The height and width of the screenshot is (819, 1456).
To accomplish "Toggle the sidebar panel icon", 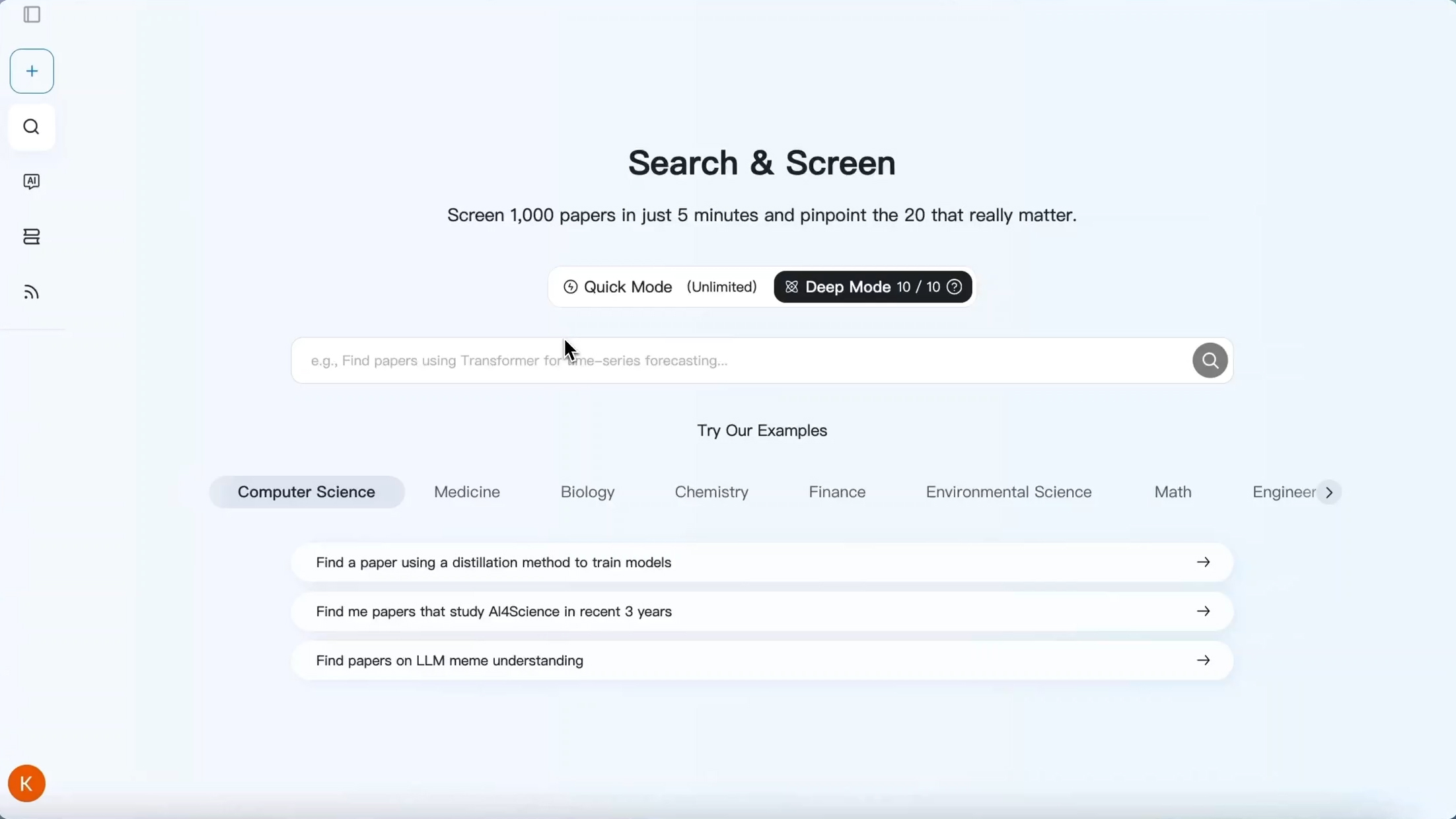I will click(x=32, y=15).
